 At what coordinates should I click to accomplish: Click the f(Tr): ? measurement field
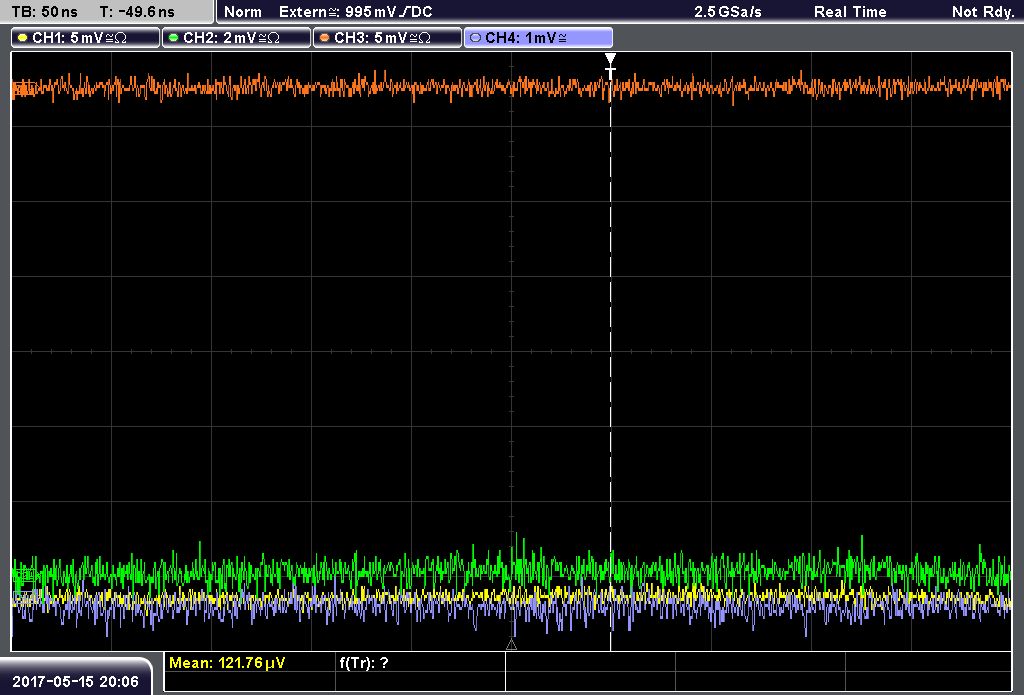[364, 663]
